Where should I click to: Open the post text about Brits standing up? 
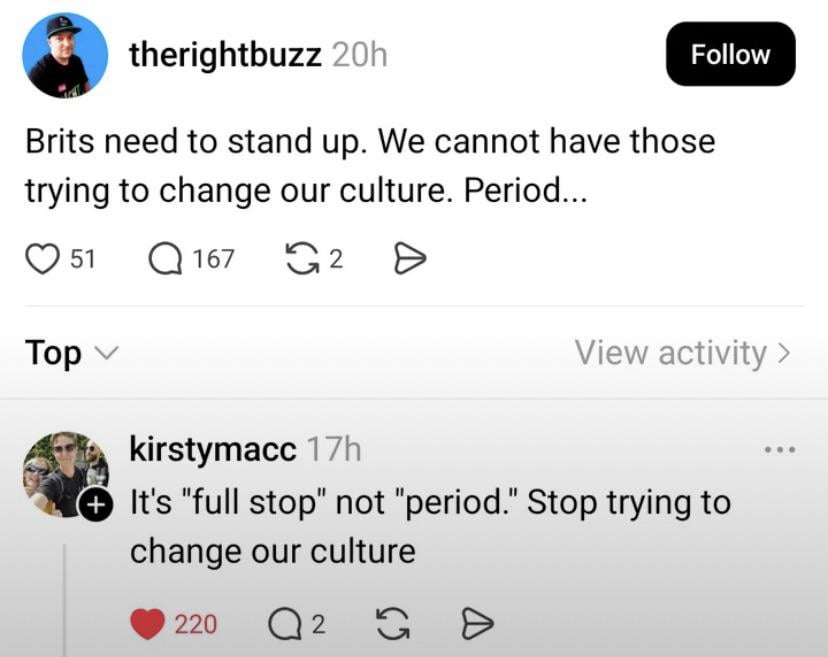[370, 166]
